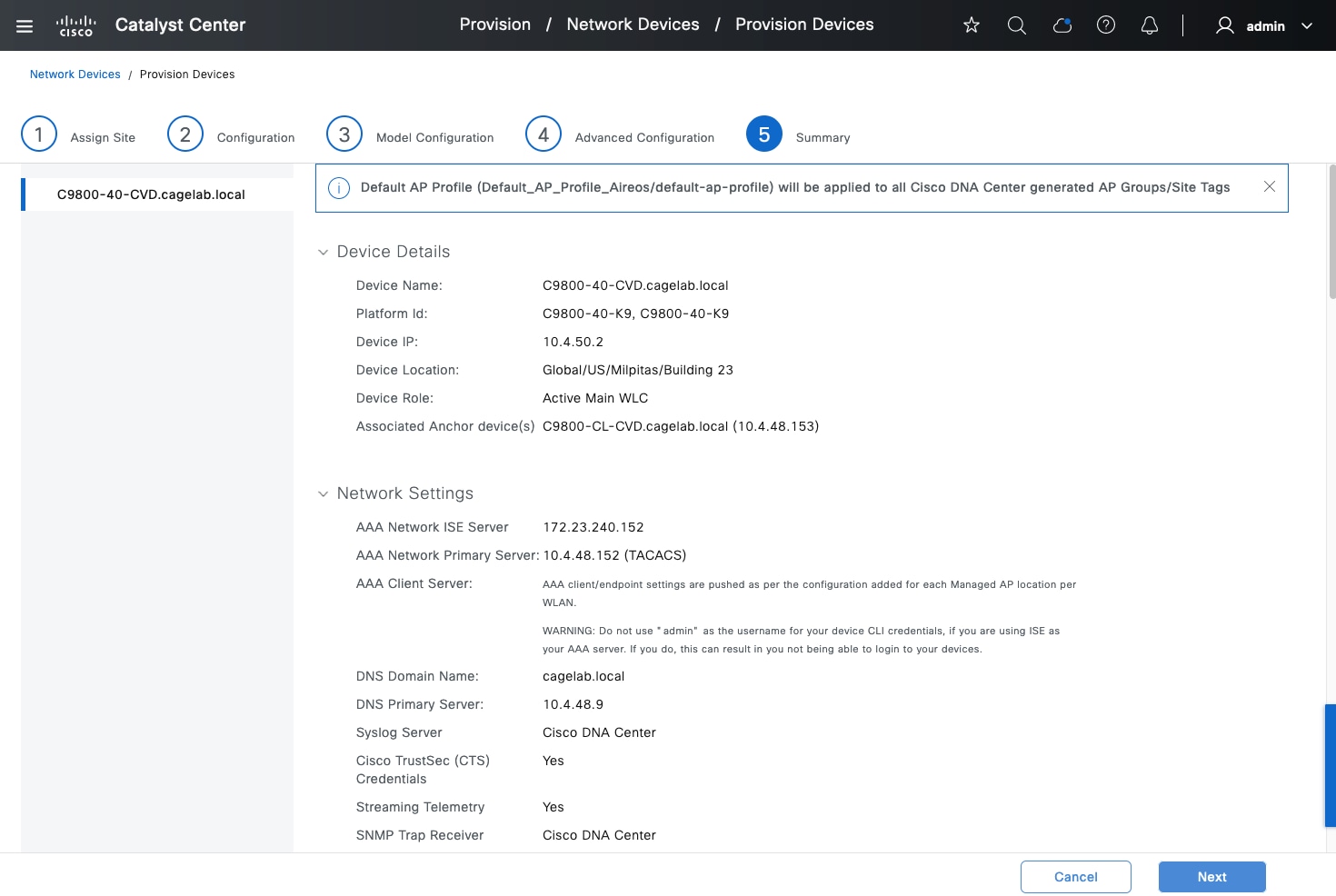Click the Next button
This screenshot has height=896, width=1336.
1211,877
